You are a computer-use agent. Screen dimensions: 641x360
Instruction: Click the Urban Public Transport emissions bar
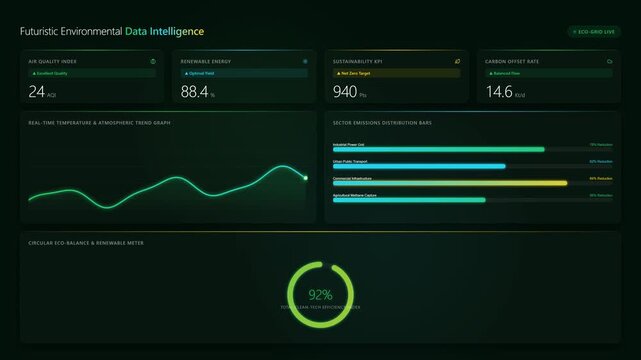coord(419,166)
